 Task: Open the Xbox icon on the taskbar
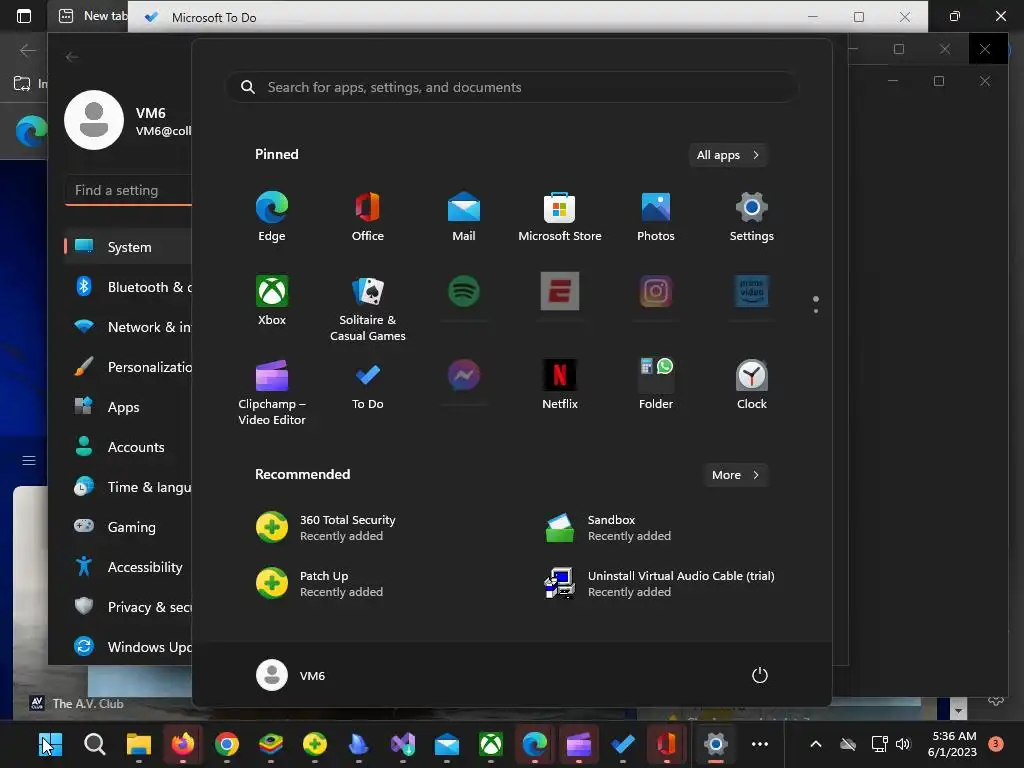[x=490, y=744]
